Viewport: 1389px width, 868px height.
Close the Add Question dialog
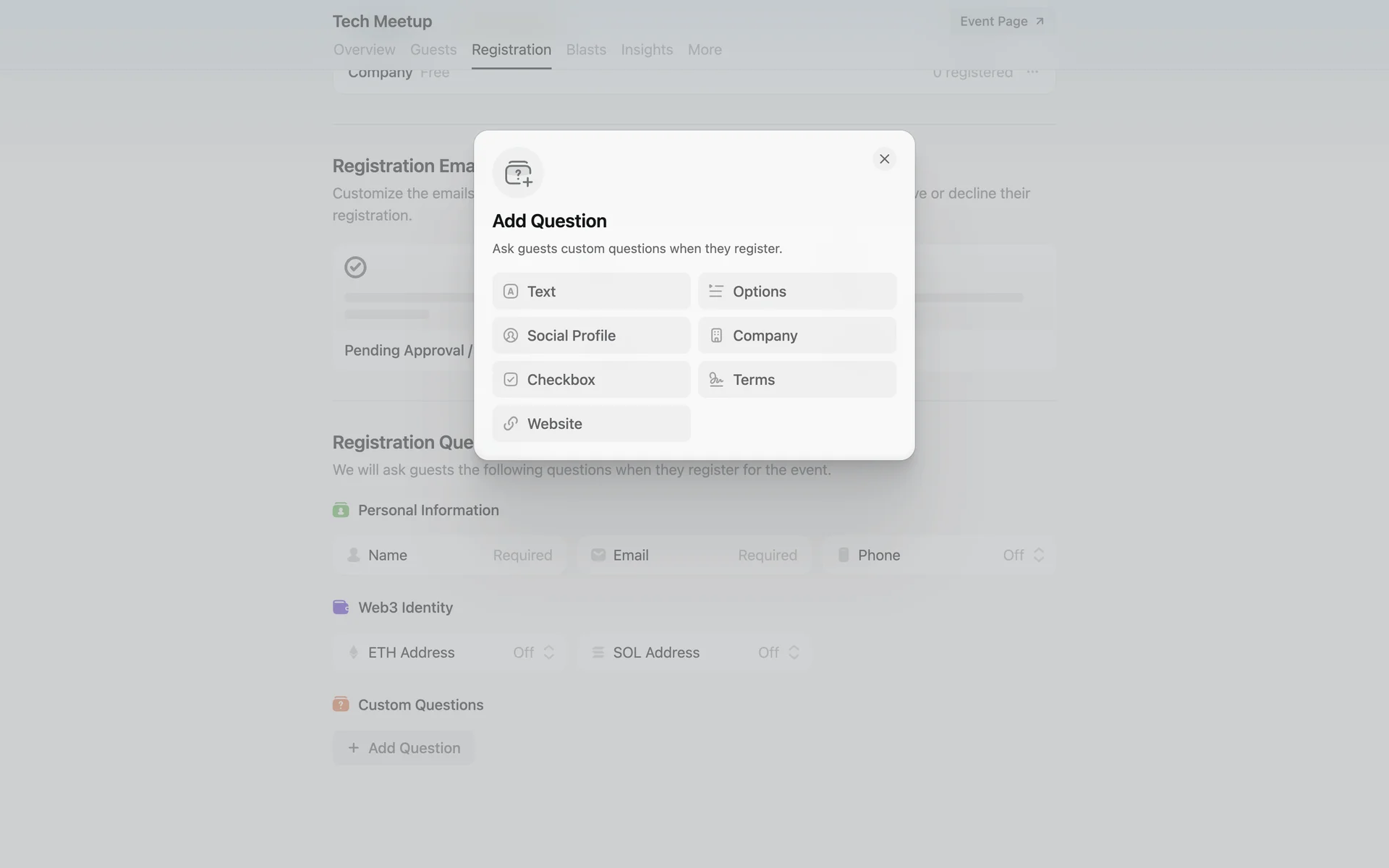click(x=884, y=159)
